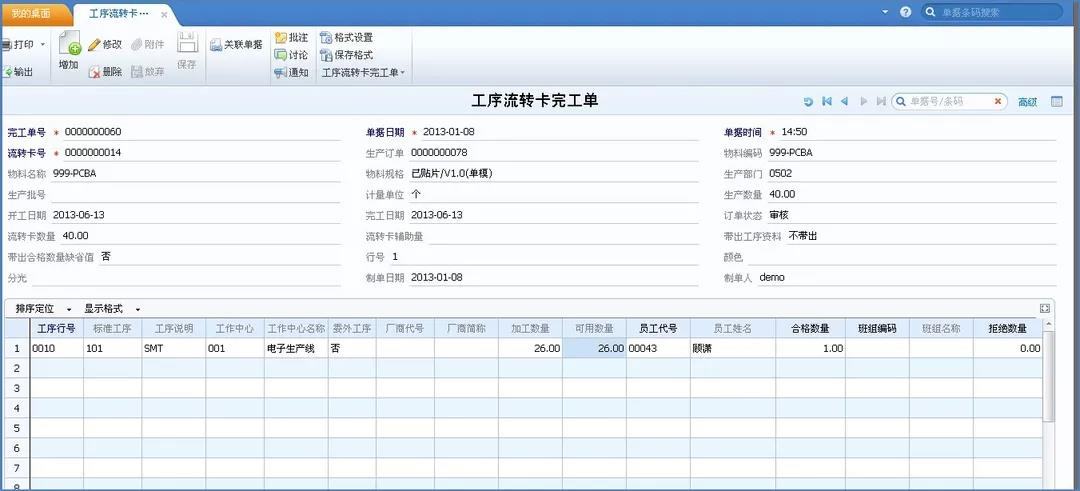Click the 附件 attachment icon
Viewport: 1080px width, 491px height.
(x=136, y=45)
